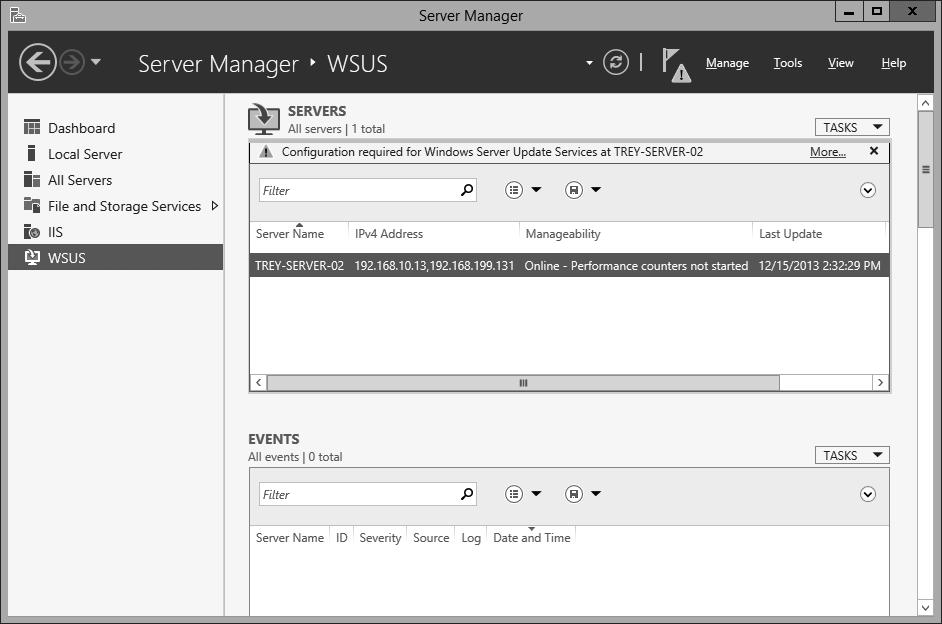The image size is (942, 624).
Task: Sort by Server Name in Servers
Action: point(290,234)
